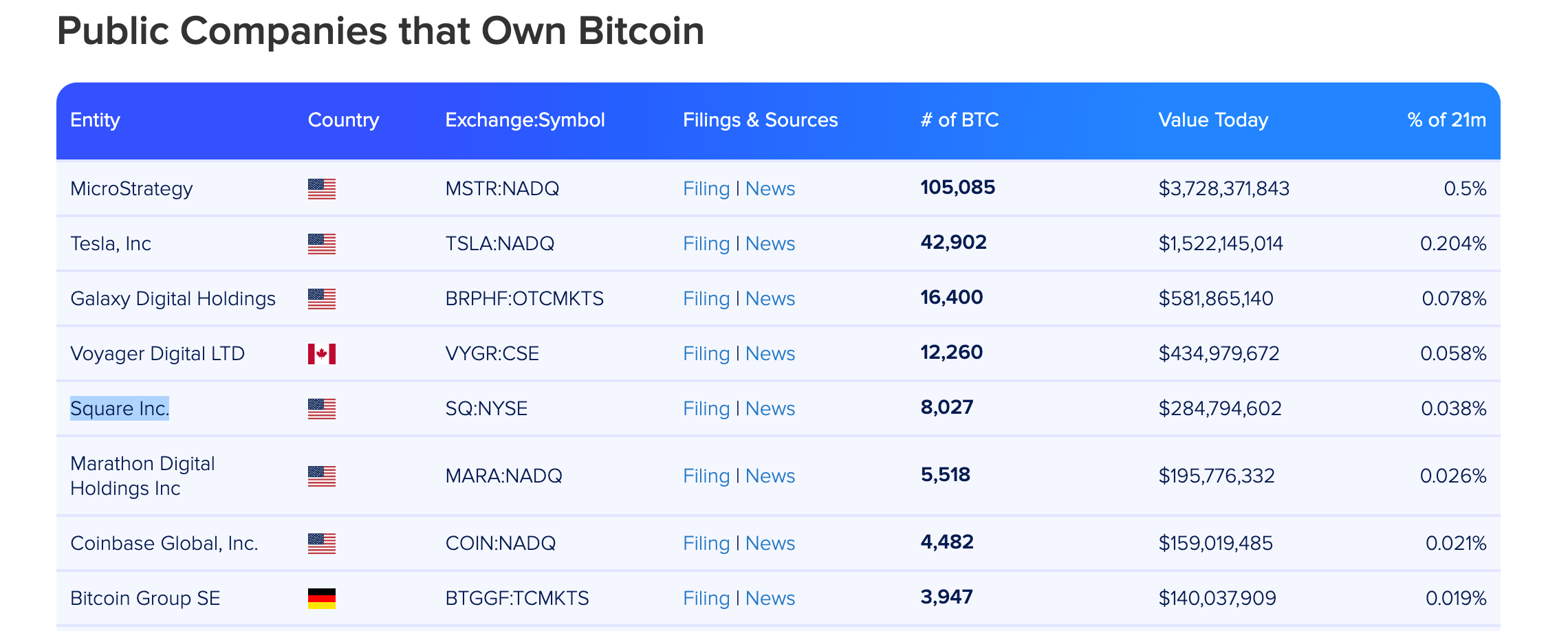Image resolution: width=1568 pixels, height=631 pixels.
Task: Click the '# of BTC' column header
Action: click(x=959, y=120)
